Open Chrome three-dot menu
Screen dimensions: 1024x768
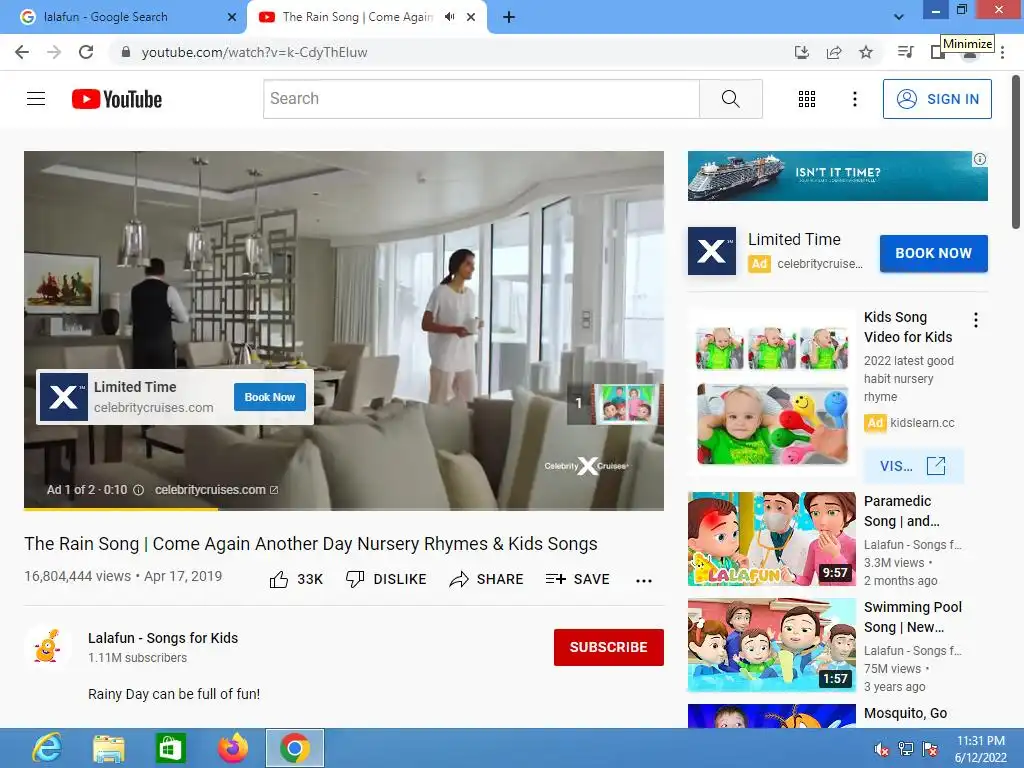click(x=1002, y=53)
